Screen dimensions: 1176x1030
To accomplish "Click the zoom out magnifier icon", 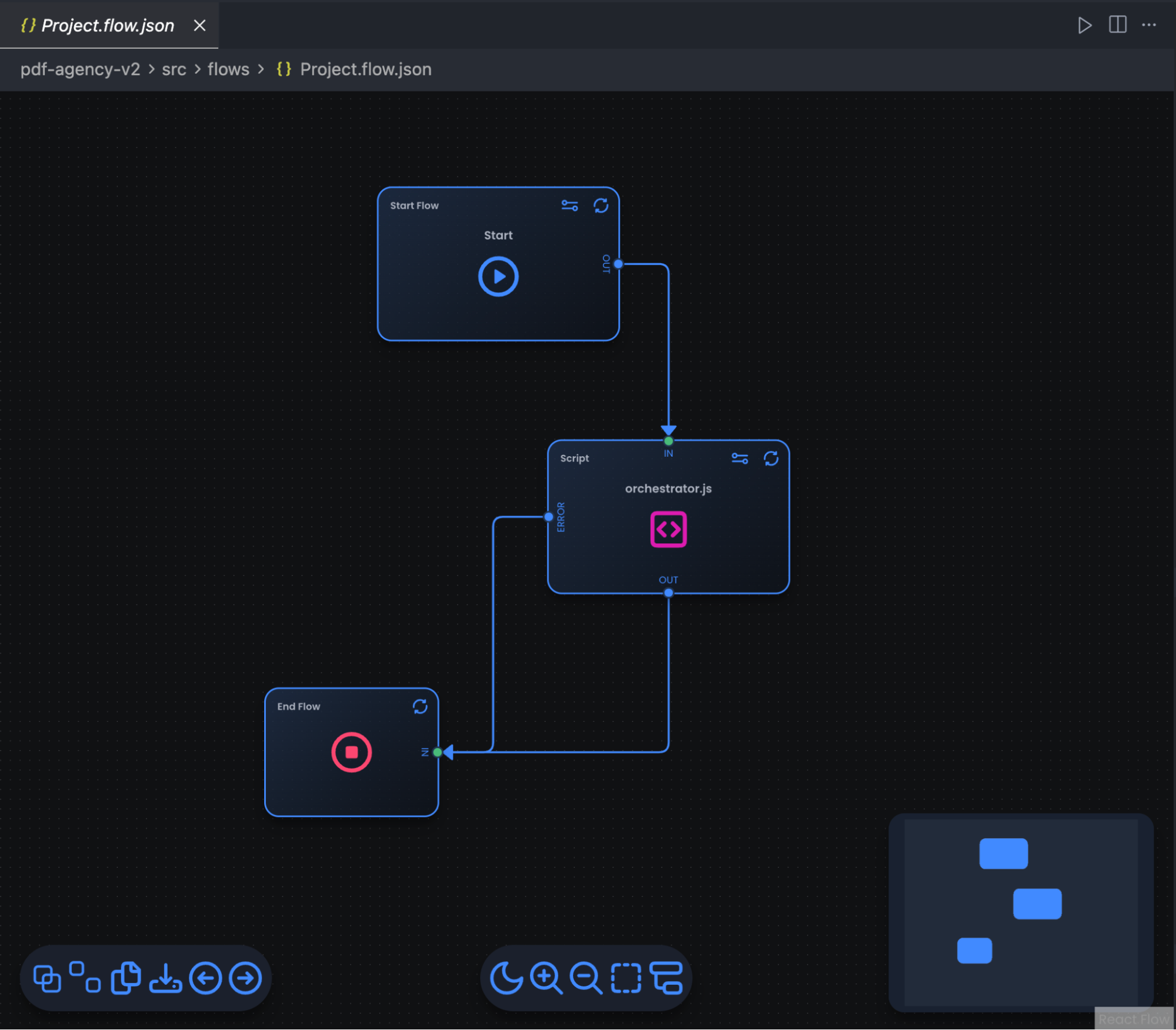I will (586, 979).
